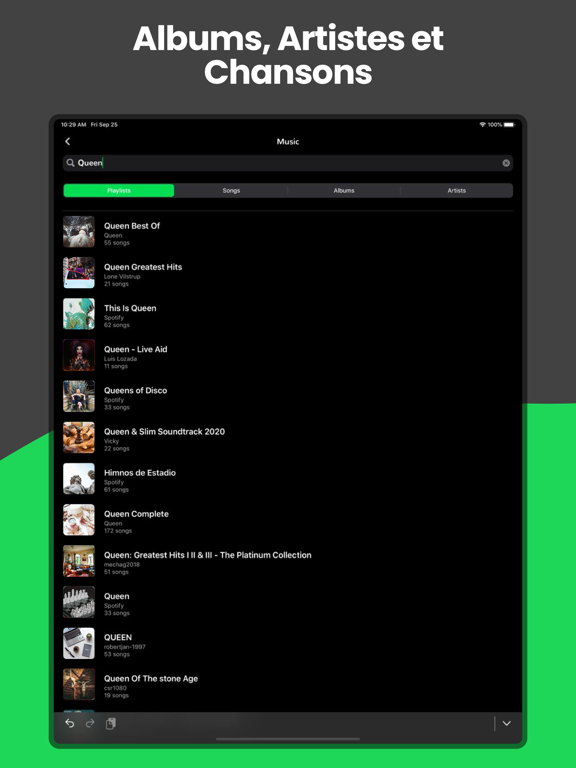
Task: Open Queen Of The stone Age thumbnail
Action: pos(79,684)
